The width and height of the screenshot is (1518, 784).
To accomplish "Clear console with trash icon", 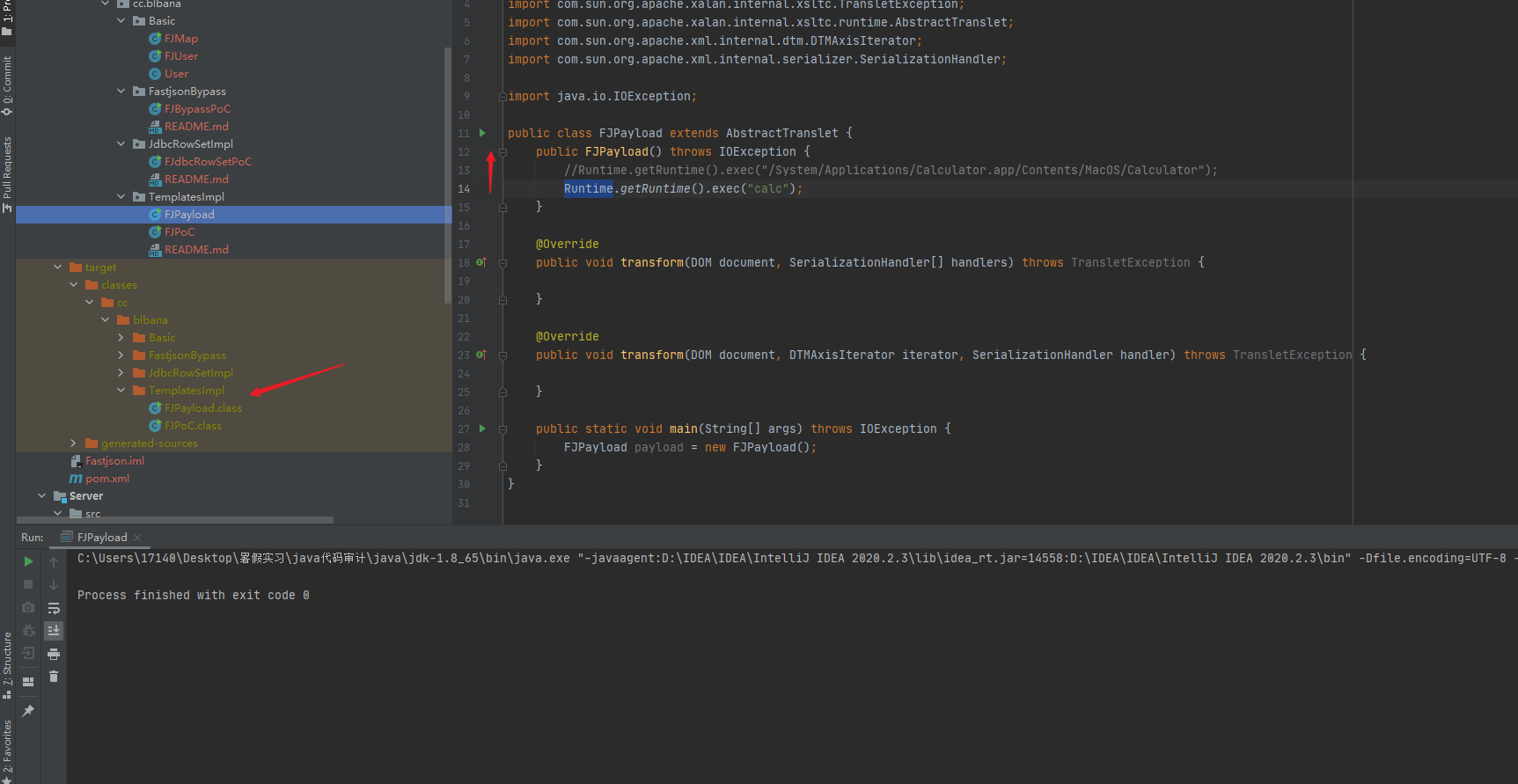I will click(x=54, y=676).
